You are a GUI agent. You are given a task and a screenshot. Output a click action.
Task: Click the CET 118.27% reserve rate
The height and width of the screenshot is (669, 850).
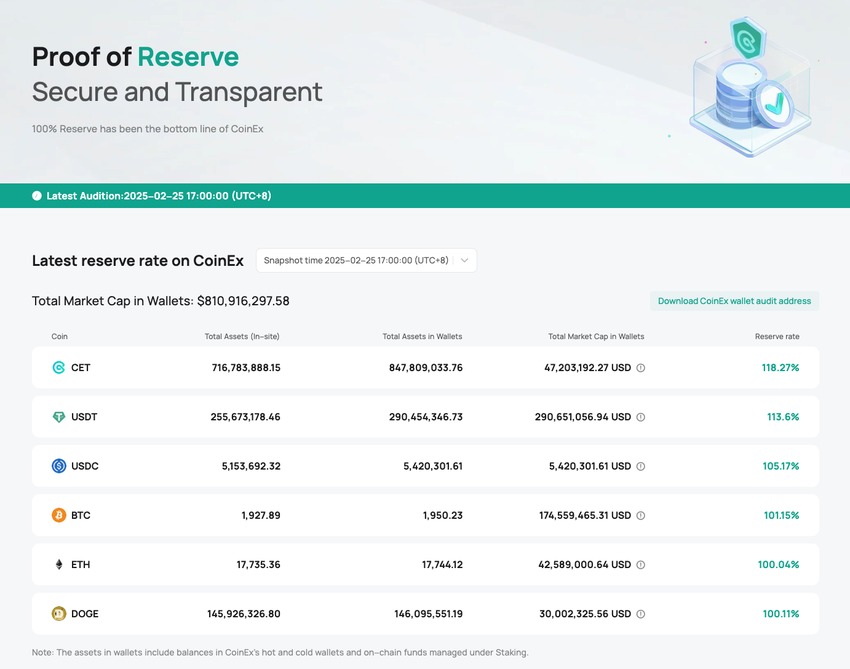coord(780,368)
